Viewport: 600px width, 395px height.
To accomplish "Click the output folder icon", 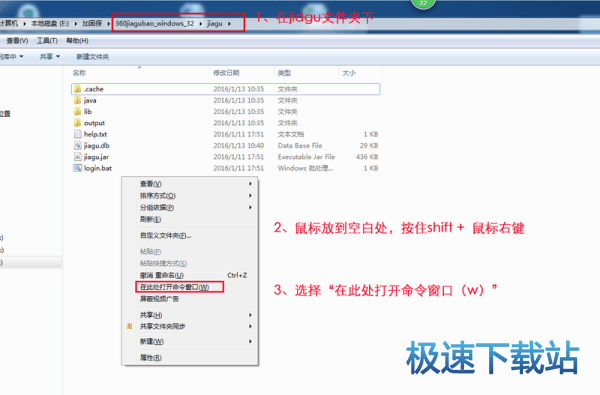I will (x=78, y=123).
